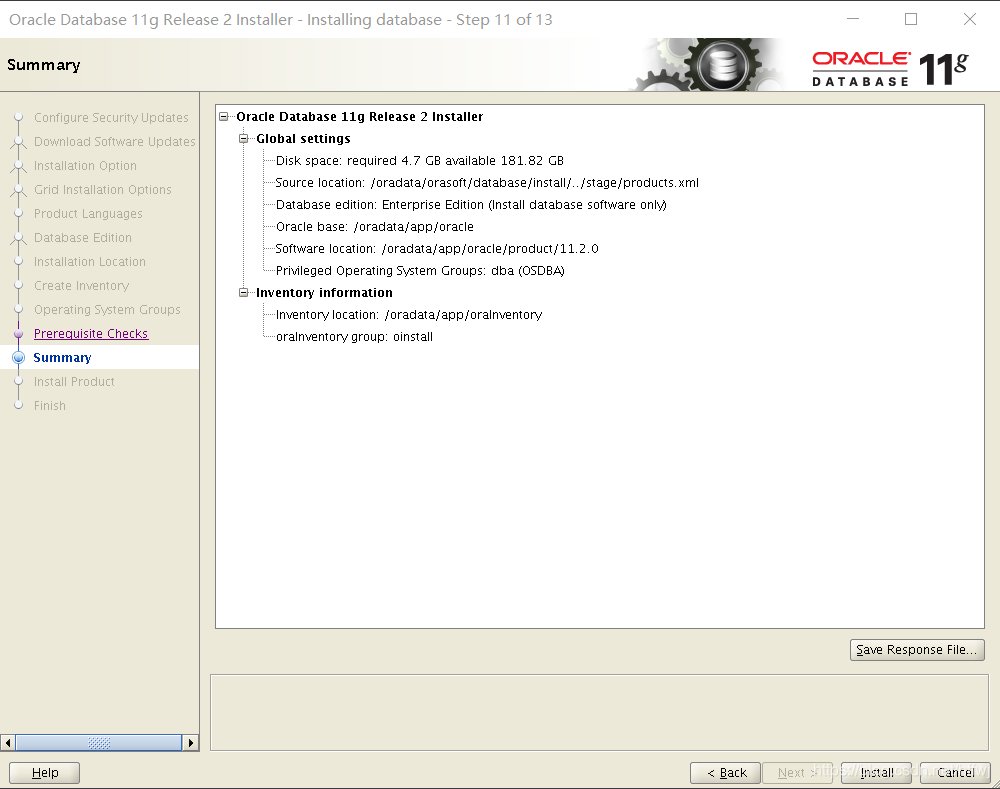Select the Install Product step
This screenshot has height=789, width=1000.
click(74, 381)
